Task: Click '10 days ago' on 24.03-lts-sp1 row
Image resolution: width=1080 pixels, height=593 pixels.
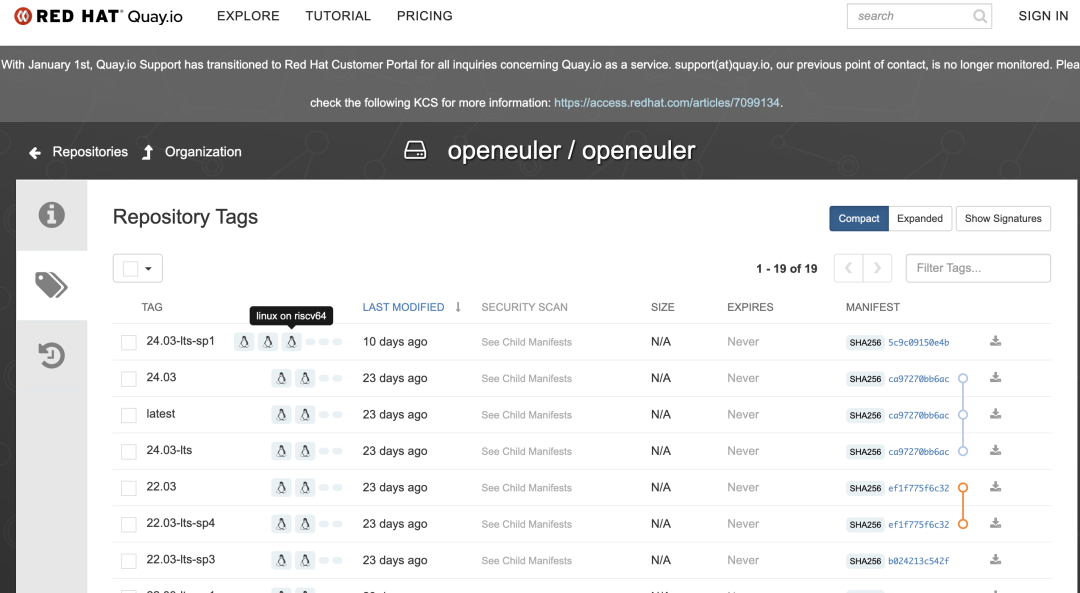Action: [x=395, y=342]
